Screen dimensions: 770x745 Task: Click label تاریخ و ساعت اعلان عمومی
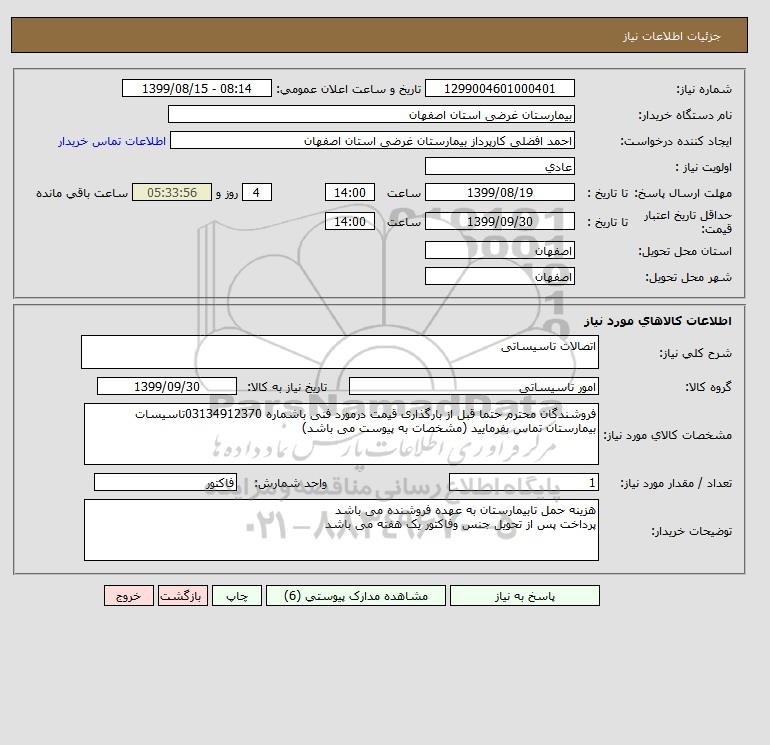(349, 89)
